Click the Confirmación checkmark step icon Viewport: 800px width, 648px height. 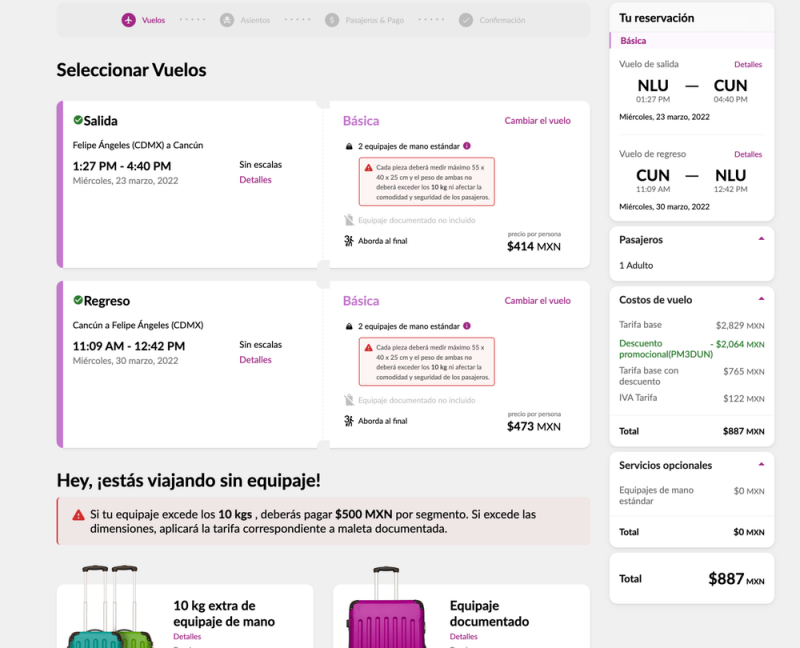tap(466, 20)
